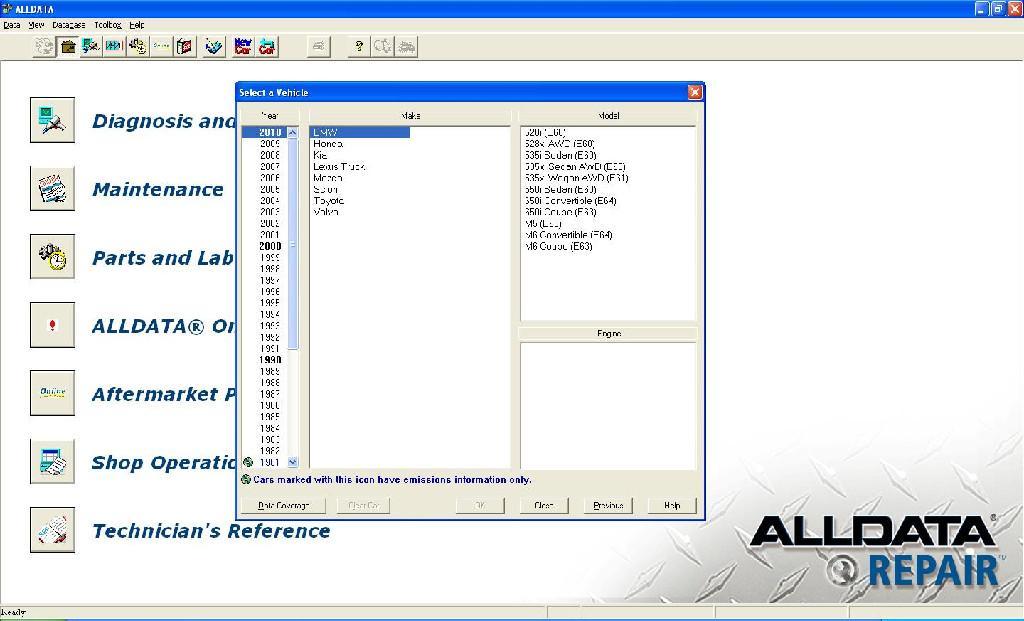The height and width of the screenshot is (621, 1024).
Task: Select Scion in the Make list
Action: click(x=325, y=189)
